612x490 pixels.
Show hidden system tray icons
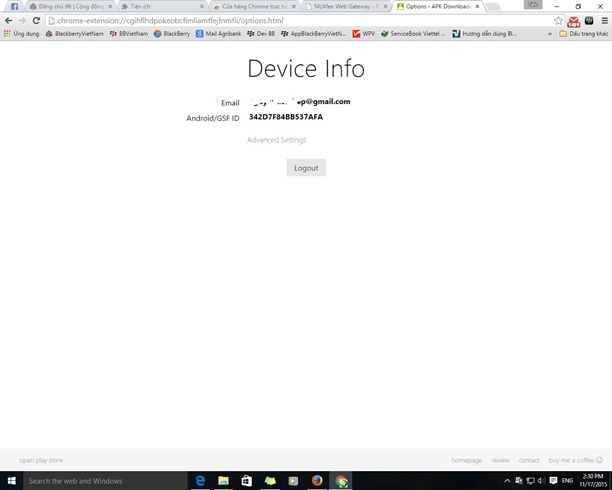507,481
